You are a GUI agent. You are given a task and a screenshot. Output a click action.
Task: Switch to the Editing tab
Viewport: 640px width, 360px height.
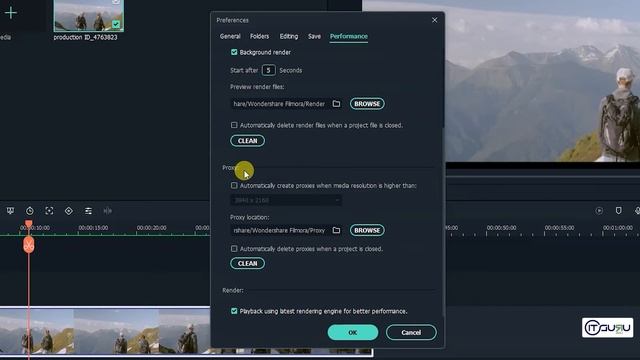(x=289, y=36)
